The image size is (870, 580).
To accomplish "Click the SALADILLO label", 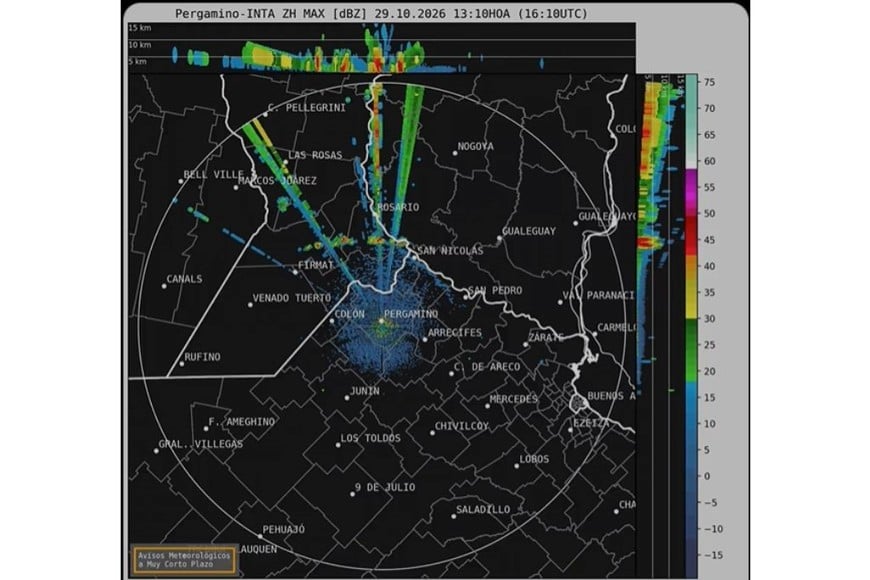I will pos(483,510).
